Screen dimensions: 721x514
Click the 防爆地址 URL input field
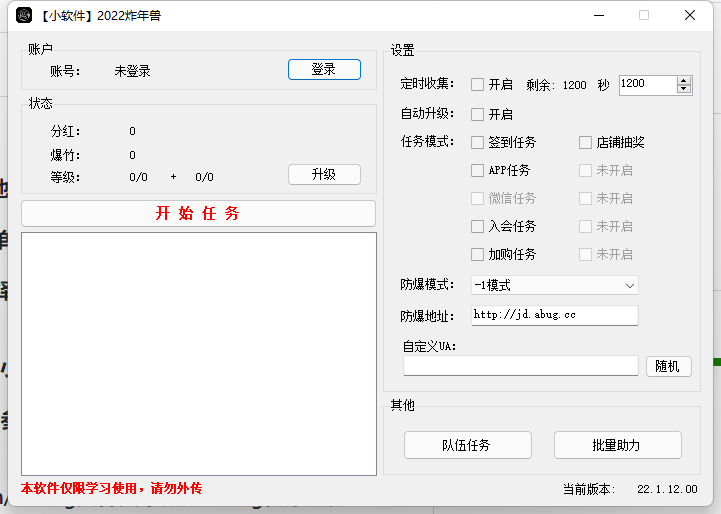(554, 316)
